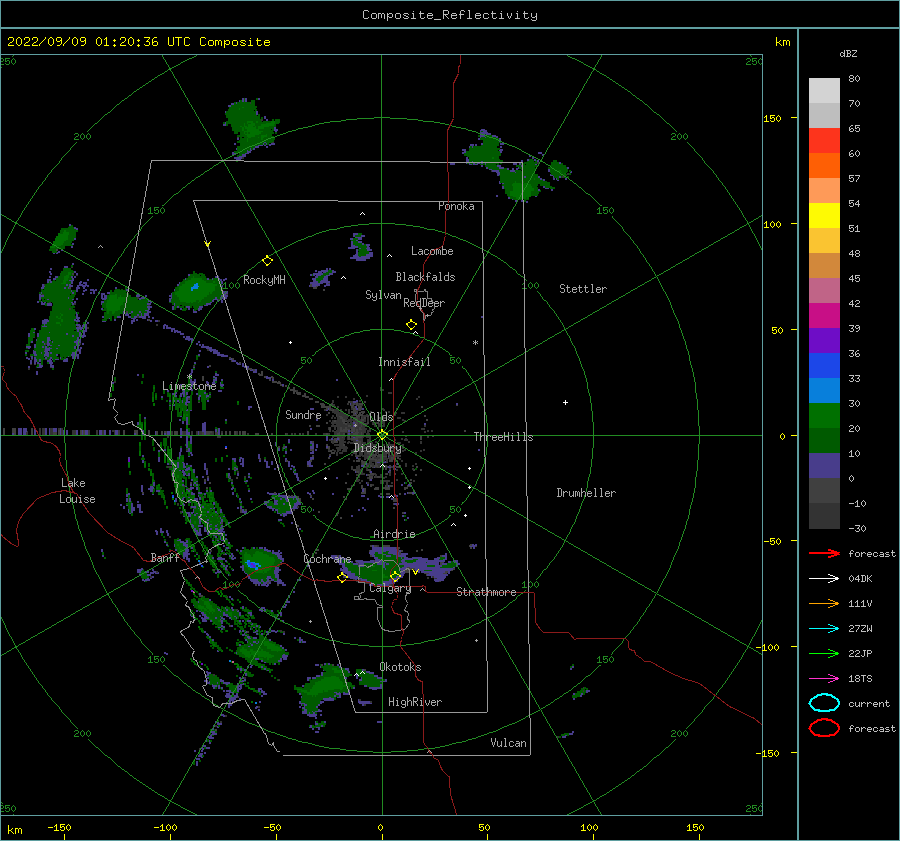The image size is (900, 841).
Task: Pick the green 22JP arrow legend icon
Action: 824,653
